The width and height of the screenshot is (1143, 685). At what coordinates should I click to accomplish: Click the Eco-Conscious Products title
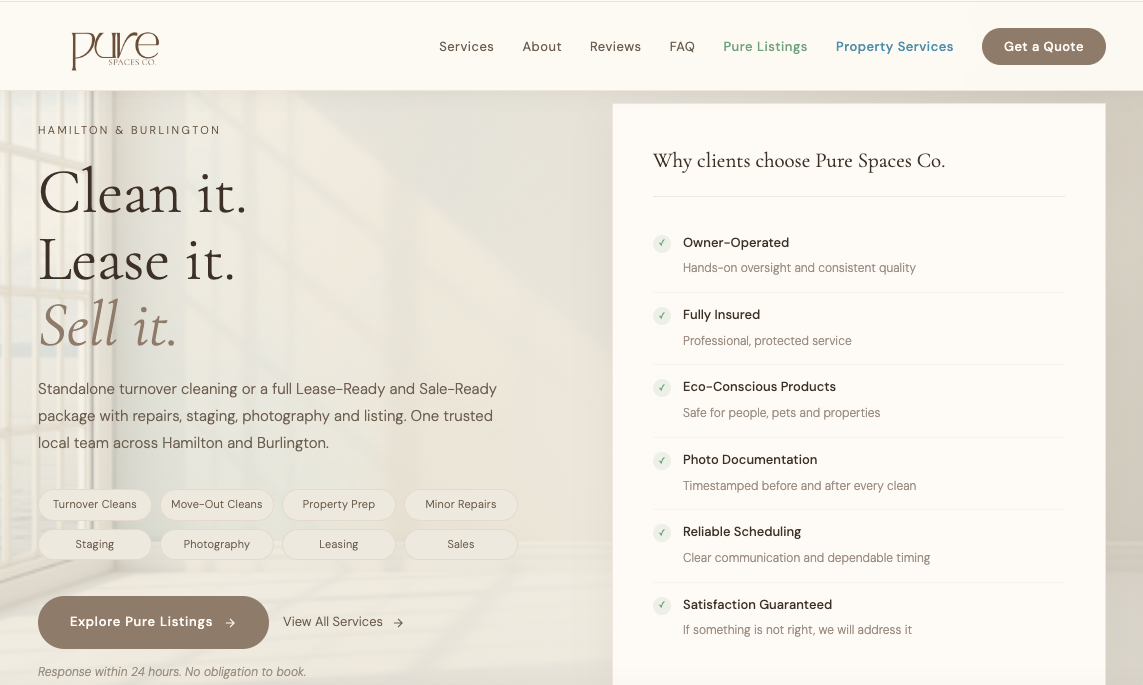click(x=759, y=387)
